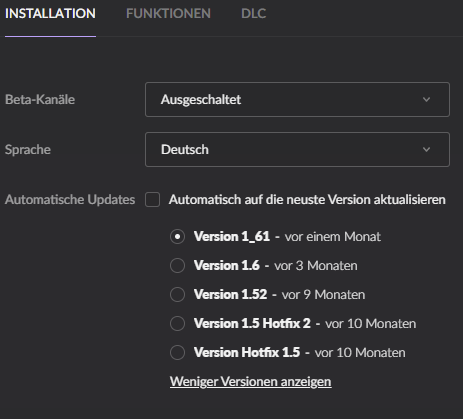Choose Version Hotfix 1.5 radio button

click(x=177, y=353)
